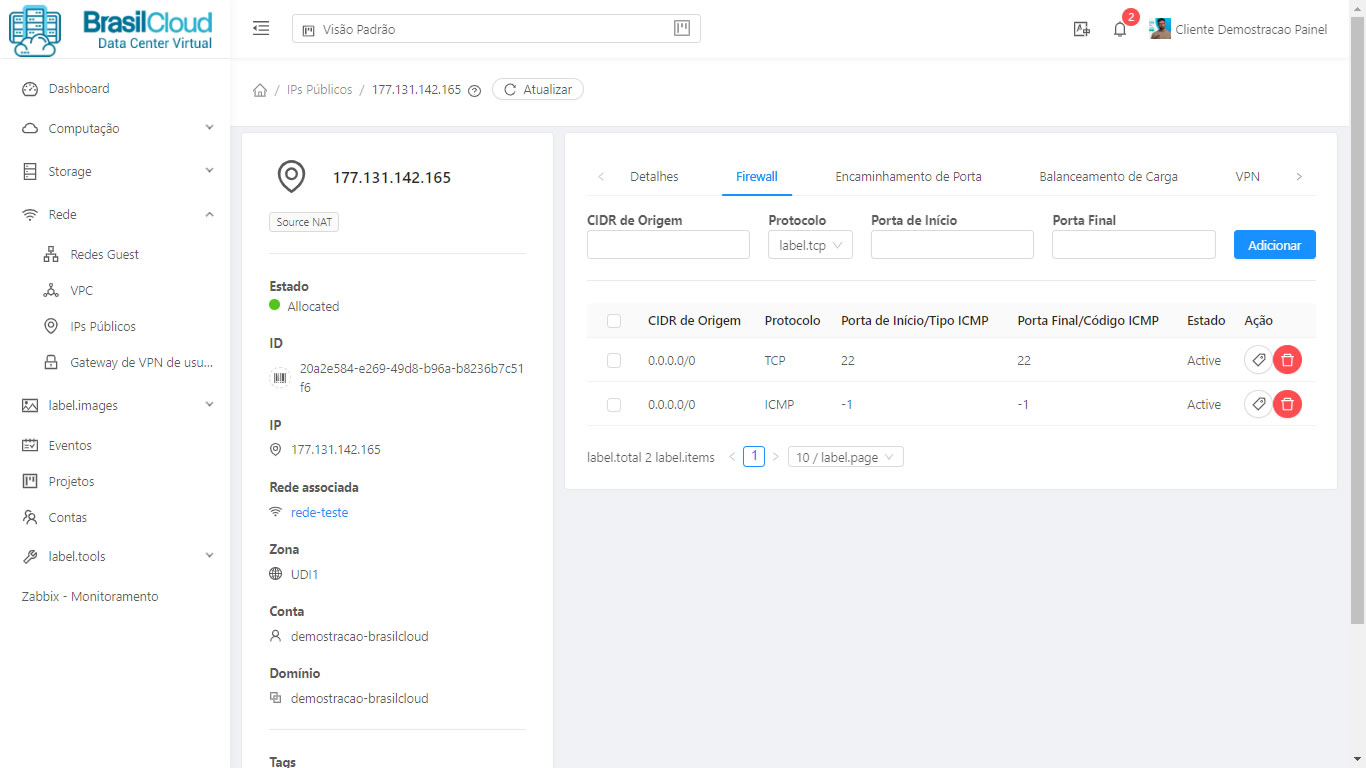Go to next page in pagination
The height and width of the screenshot is (768, 1366).
point(775,457)
